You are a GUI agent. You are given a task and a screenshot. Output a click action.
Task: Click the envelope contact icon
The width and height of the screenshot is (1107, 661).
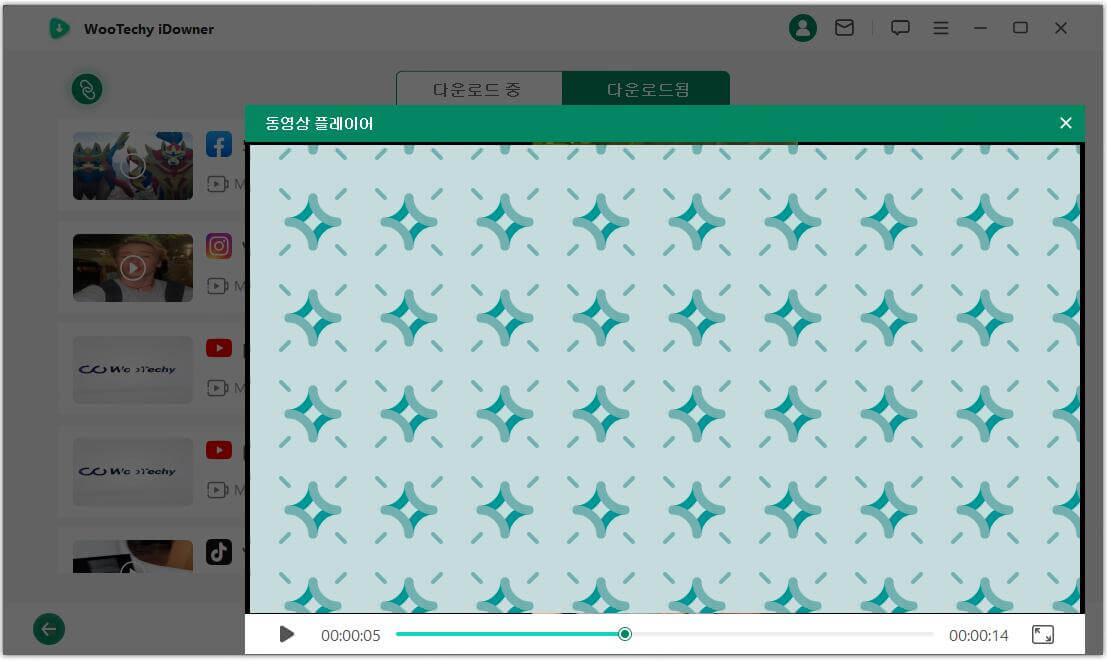tap(845, 28)
